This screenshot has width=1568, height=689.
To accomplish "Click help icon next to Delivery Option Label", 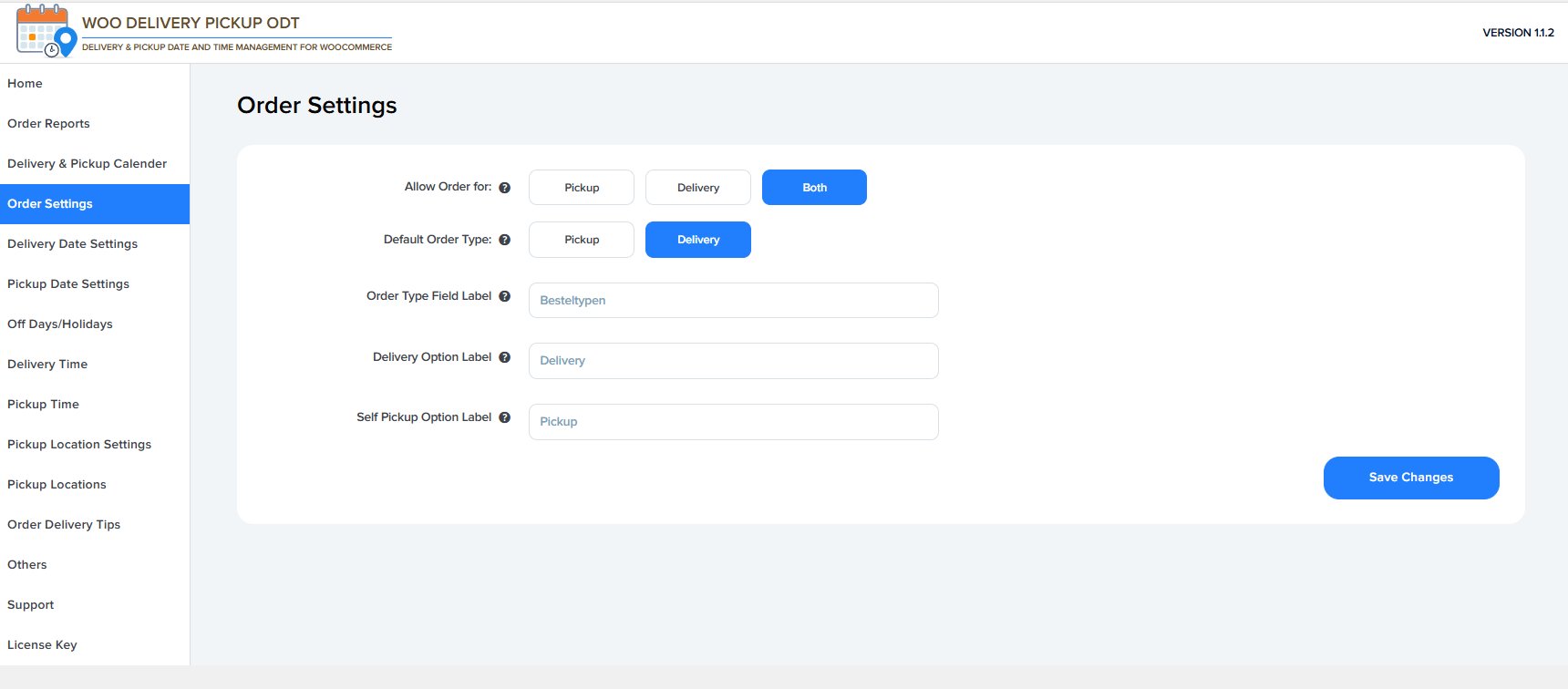I will [504, 357].
